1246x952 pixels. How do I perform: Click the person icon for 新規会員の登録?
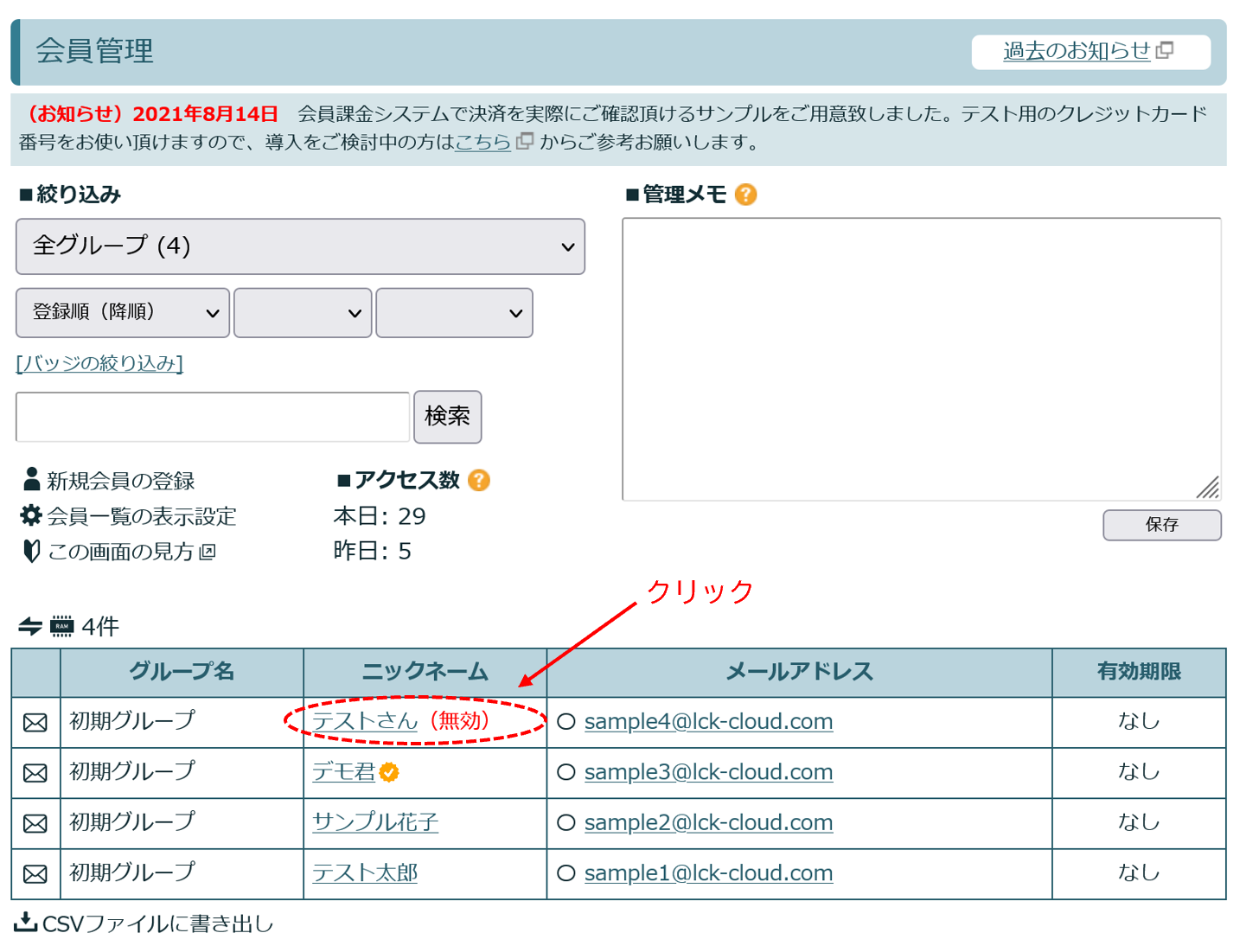tap(32, 479)
